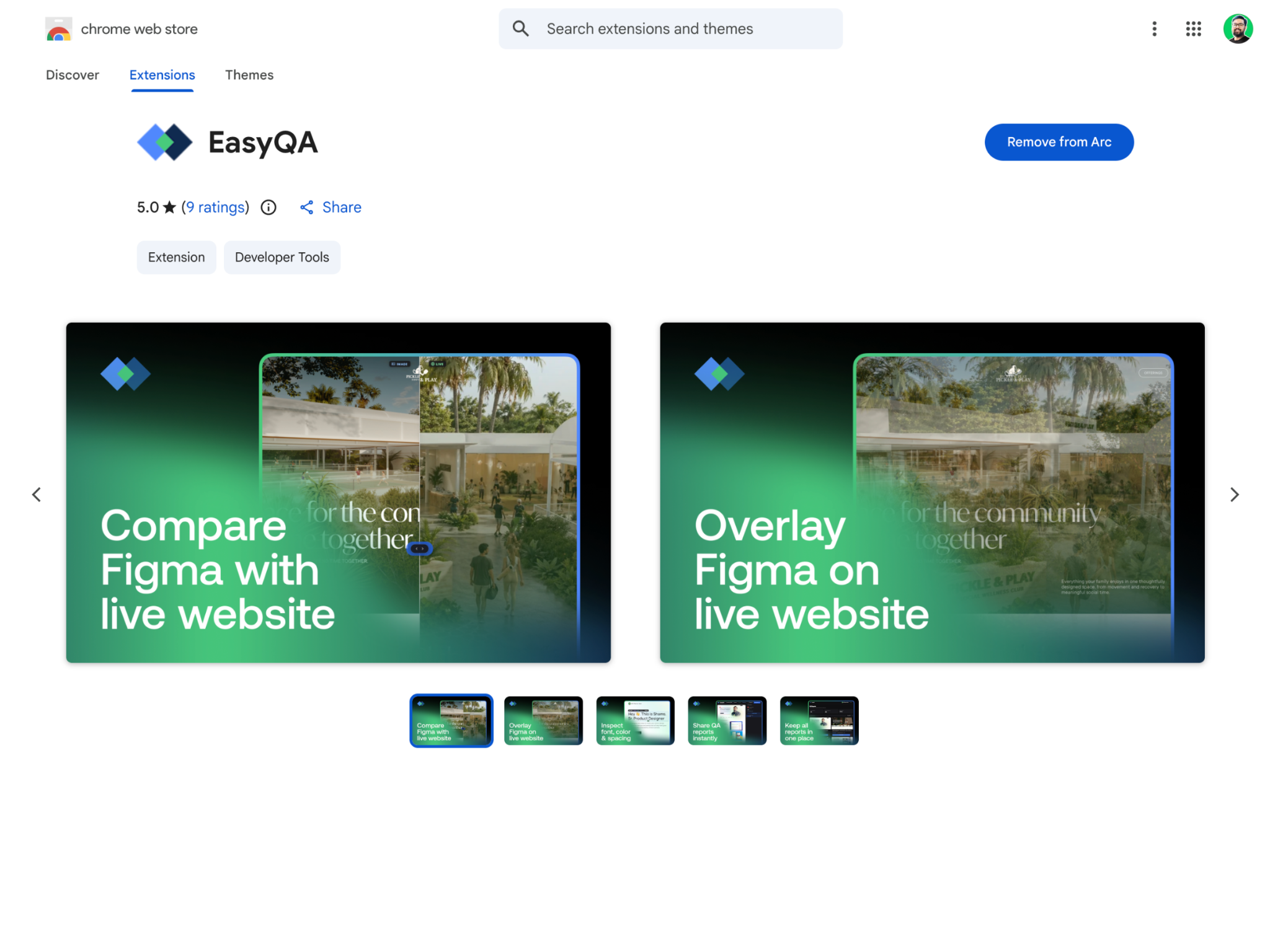Switch to the Themes tab
Viewport: 1270px width, 952px height.
[249, 75]
